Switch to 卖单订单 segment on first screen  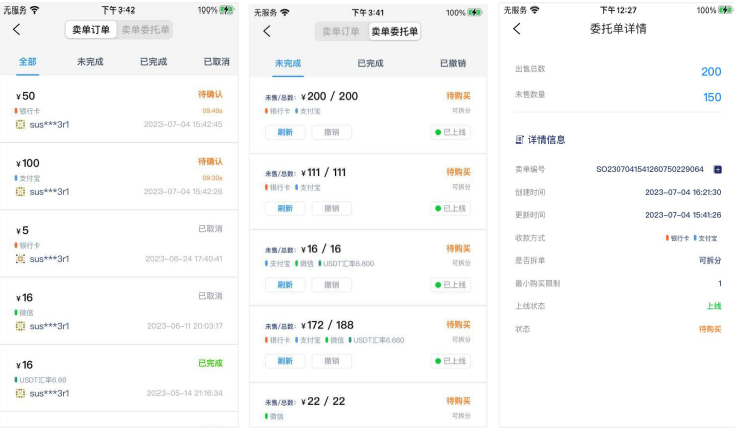pos(91,30)
